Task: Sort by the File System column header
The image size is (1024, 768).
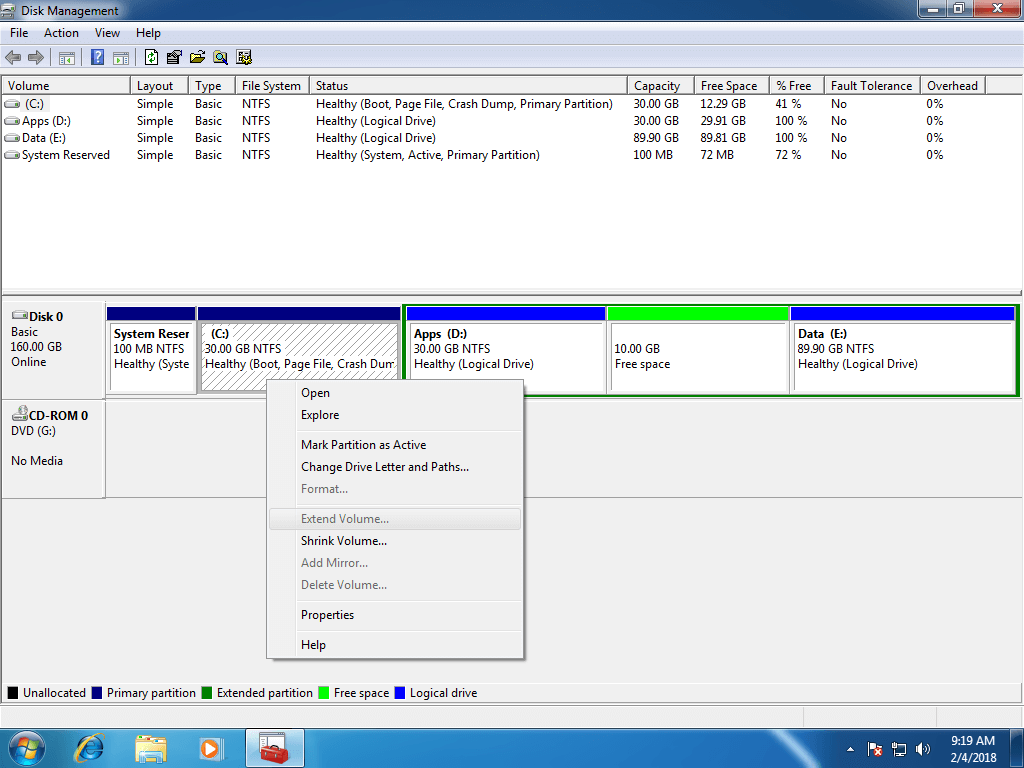Action: (x=272, y=86)
